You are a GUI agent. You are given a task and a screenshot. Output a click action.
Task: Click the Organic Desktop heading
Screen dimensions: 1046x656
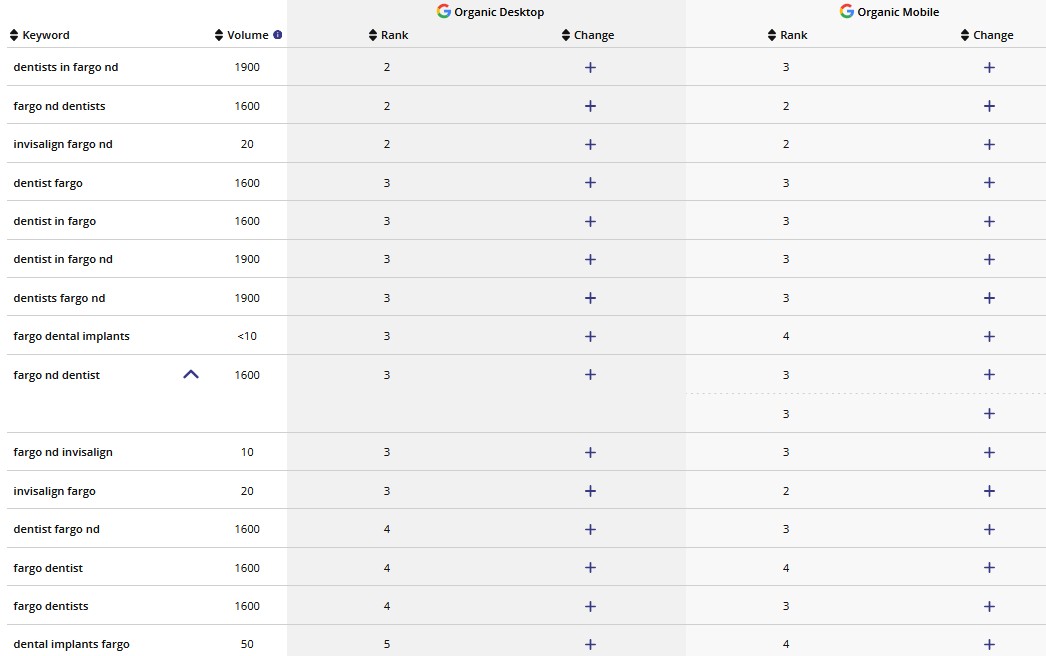[x=490, y=12]
